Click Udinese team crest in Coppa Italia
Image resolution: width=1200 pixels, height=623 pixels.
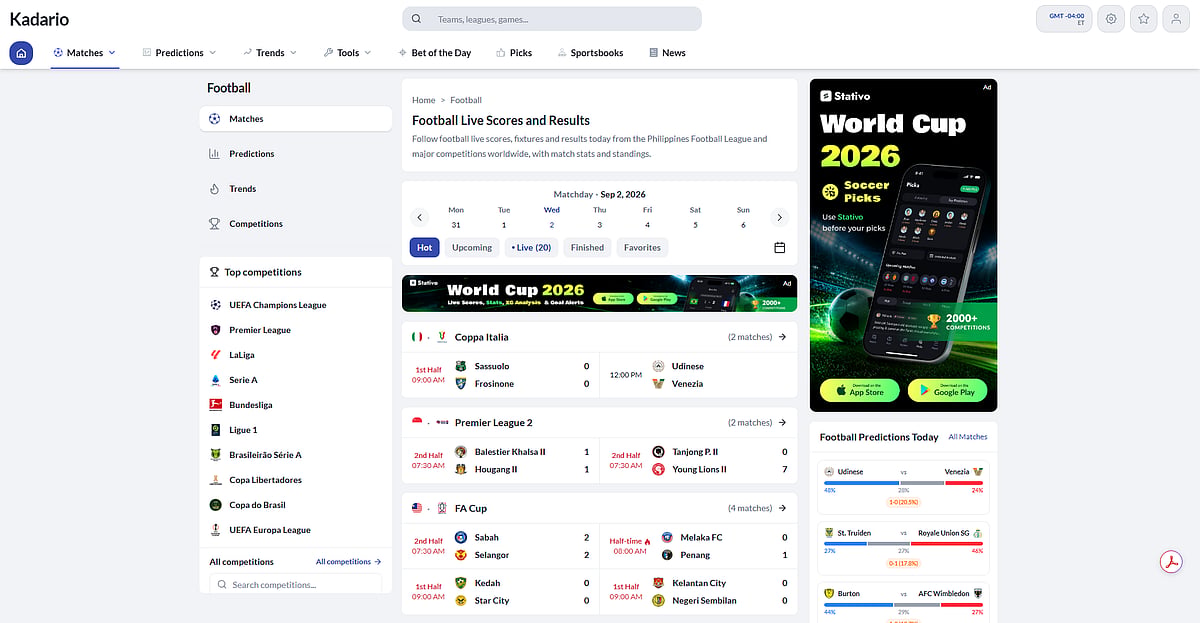coord(658,366)
